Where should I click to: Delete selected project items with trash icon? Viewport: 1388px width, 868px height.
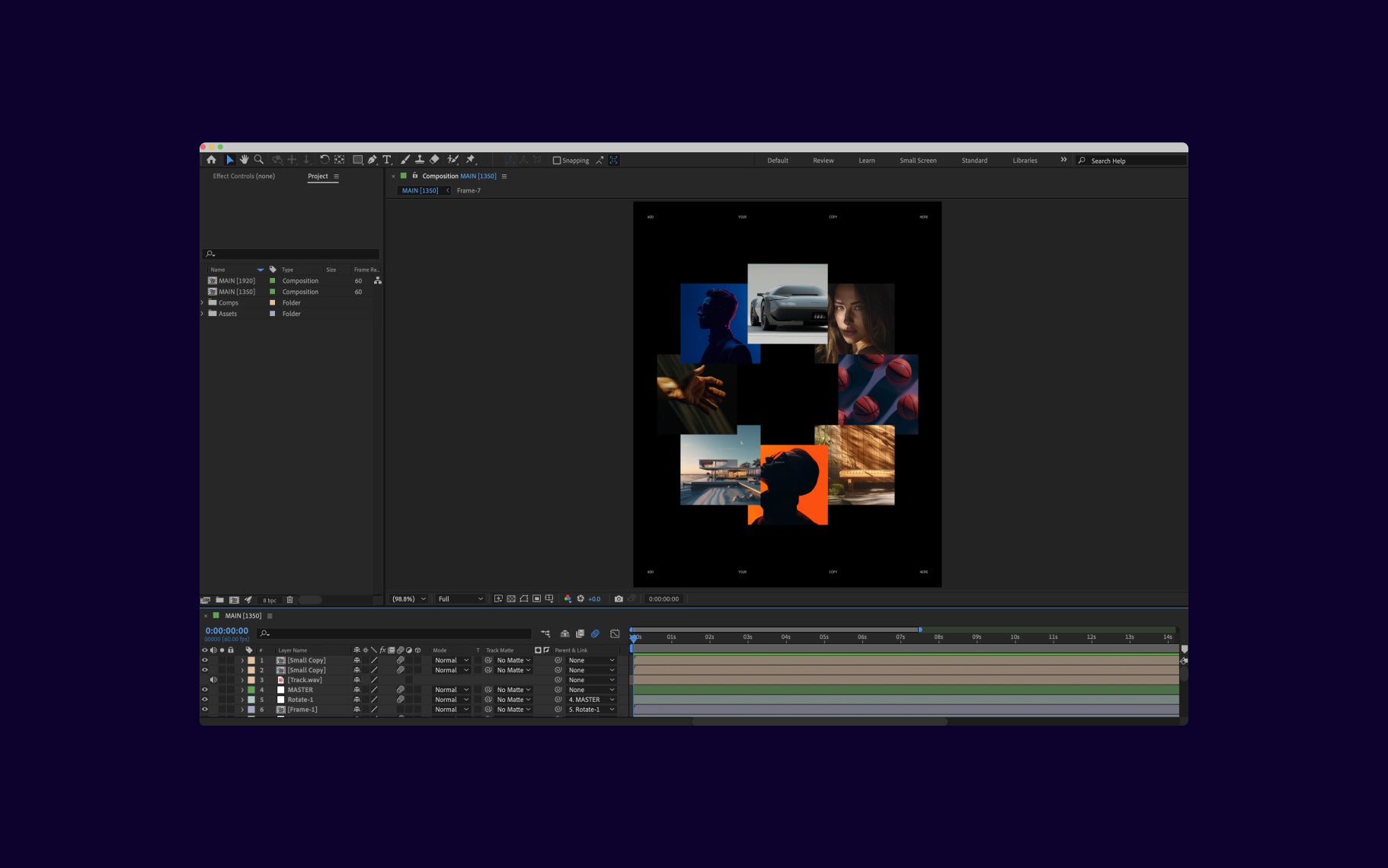289,600
